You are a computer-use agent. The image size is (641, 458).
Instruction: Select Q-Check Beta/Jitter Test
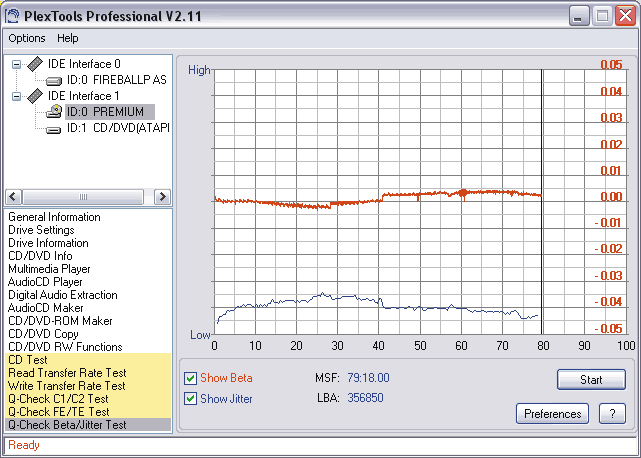pos(88,425)
